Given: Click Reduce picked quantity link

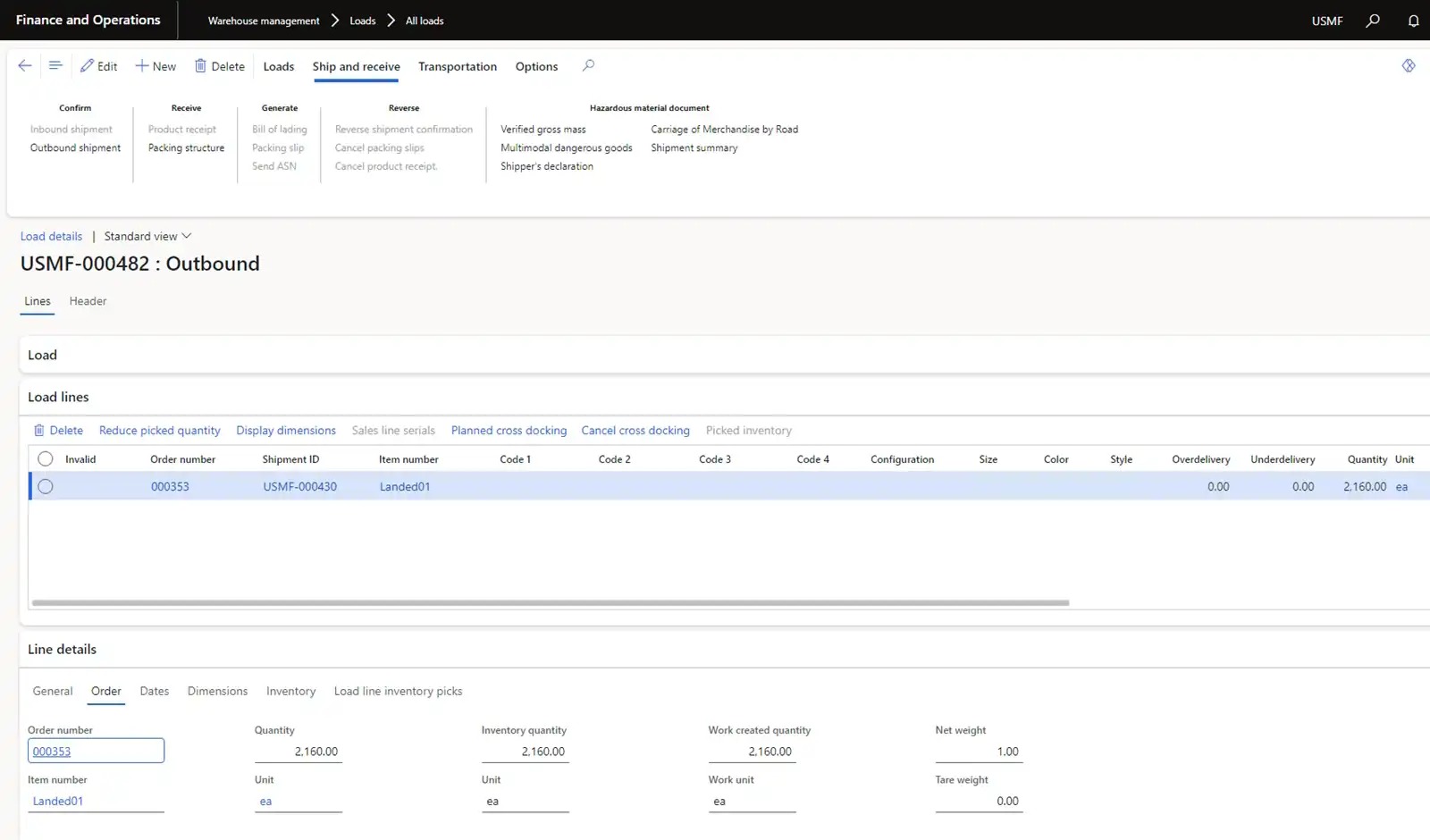Looking at the screenshot, I should pyautogui.click(x=159, y=430).
